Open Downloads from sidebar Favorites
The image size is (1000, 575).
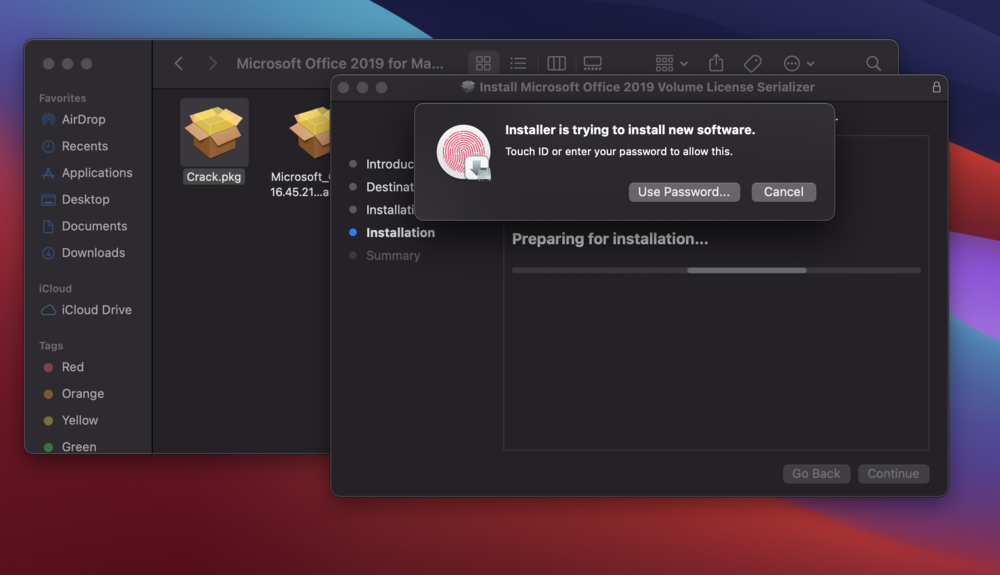tap(93, 253)
